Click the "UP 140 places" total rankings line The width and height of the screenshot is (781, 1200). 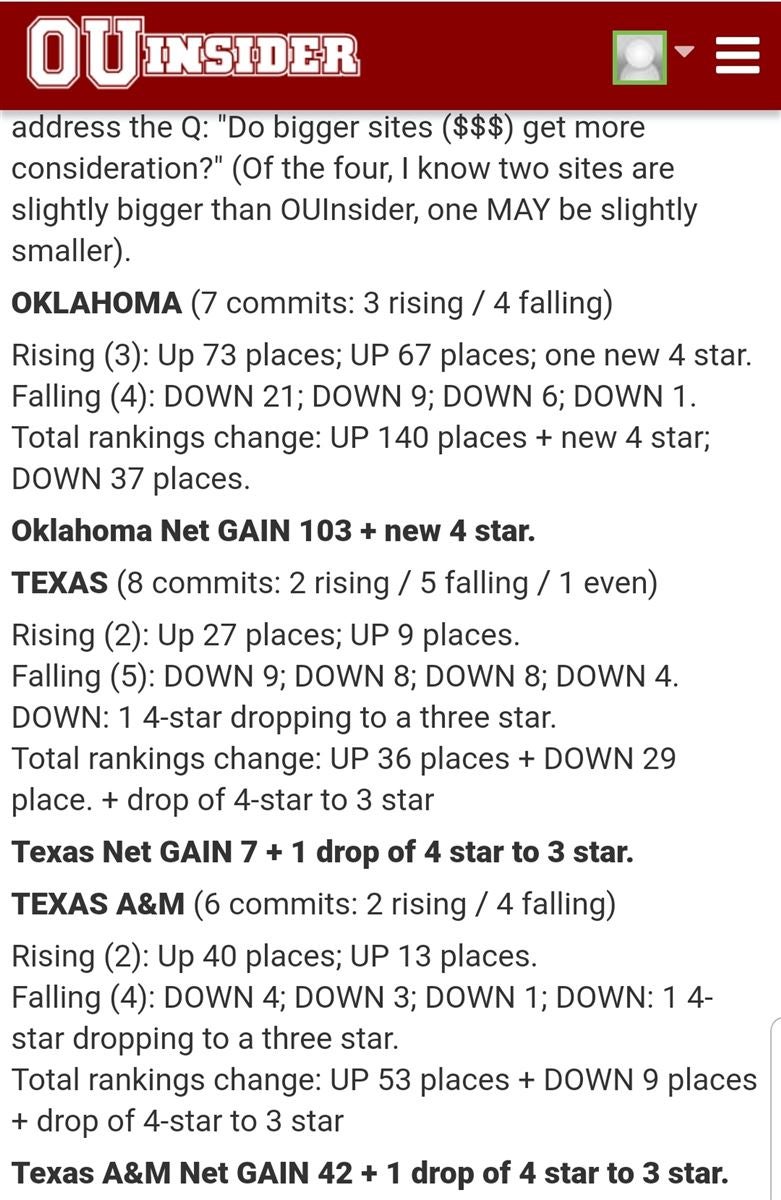coord(360,438)
